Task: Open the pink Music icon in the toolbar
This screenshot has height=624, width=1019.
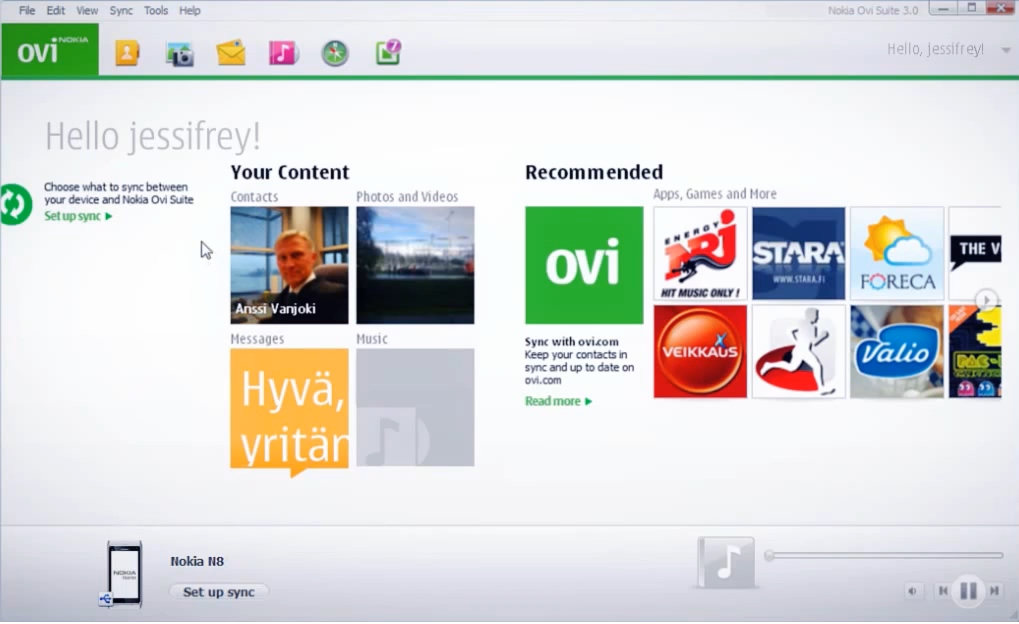Action: pos(283,53)
